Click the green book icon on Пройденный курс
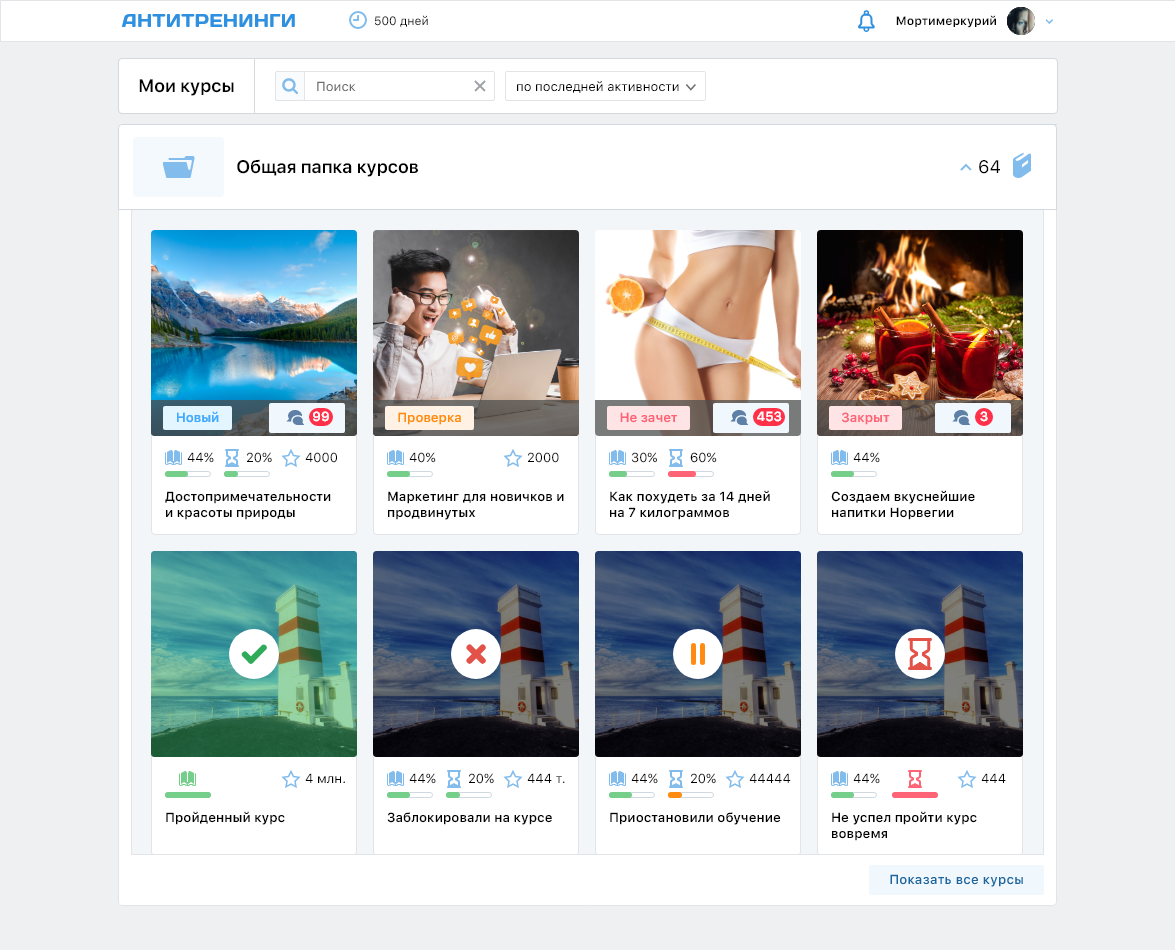Image resolution: width=1175 pixels, height=950 pixels. 187,778
